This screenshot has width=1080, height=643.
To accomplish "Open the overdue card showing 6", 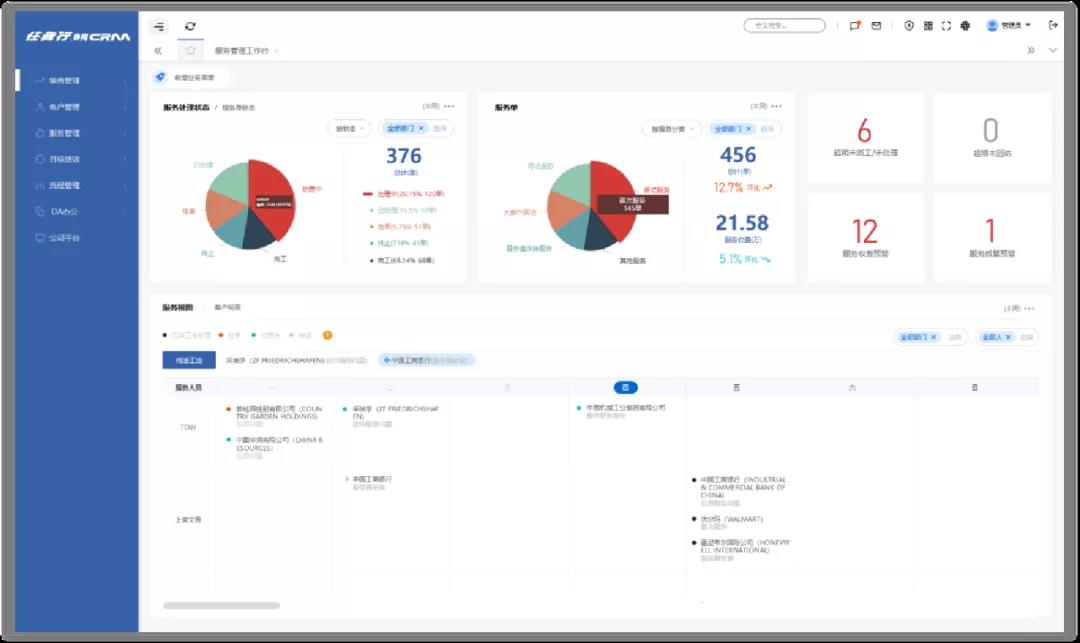I will pyautogui.click(x=865, y=138).
